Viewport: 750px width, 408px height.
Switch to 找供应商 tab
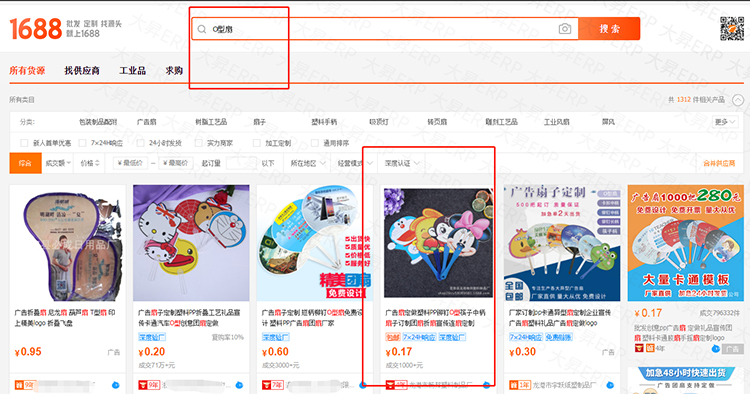coord(82,70)
